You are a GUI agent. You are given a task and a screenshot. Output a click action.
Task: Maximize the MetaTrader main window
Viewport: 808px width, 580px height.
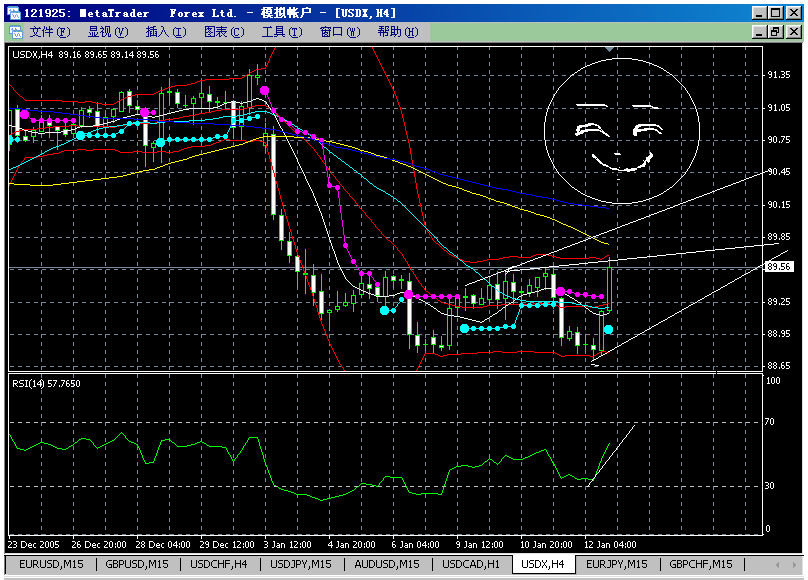[775, 13]
